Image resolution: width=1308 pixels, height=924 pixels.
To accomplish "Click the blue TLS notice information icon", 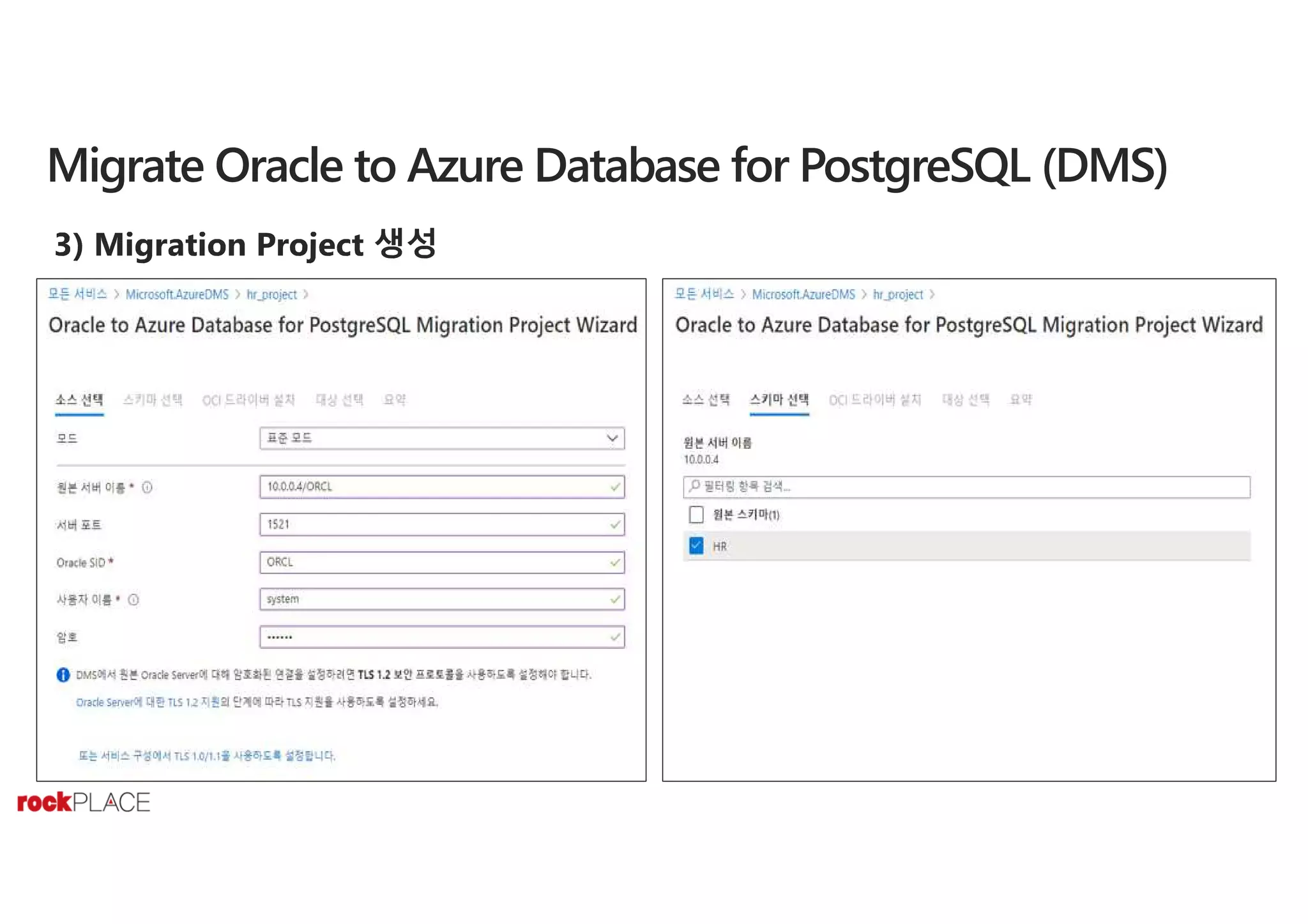I will click(63, 674).
